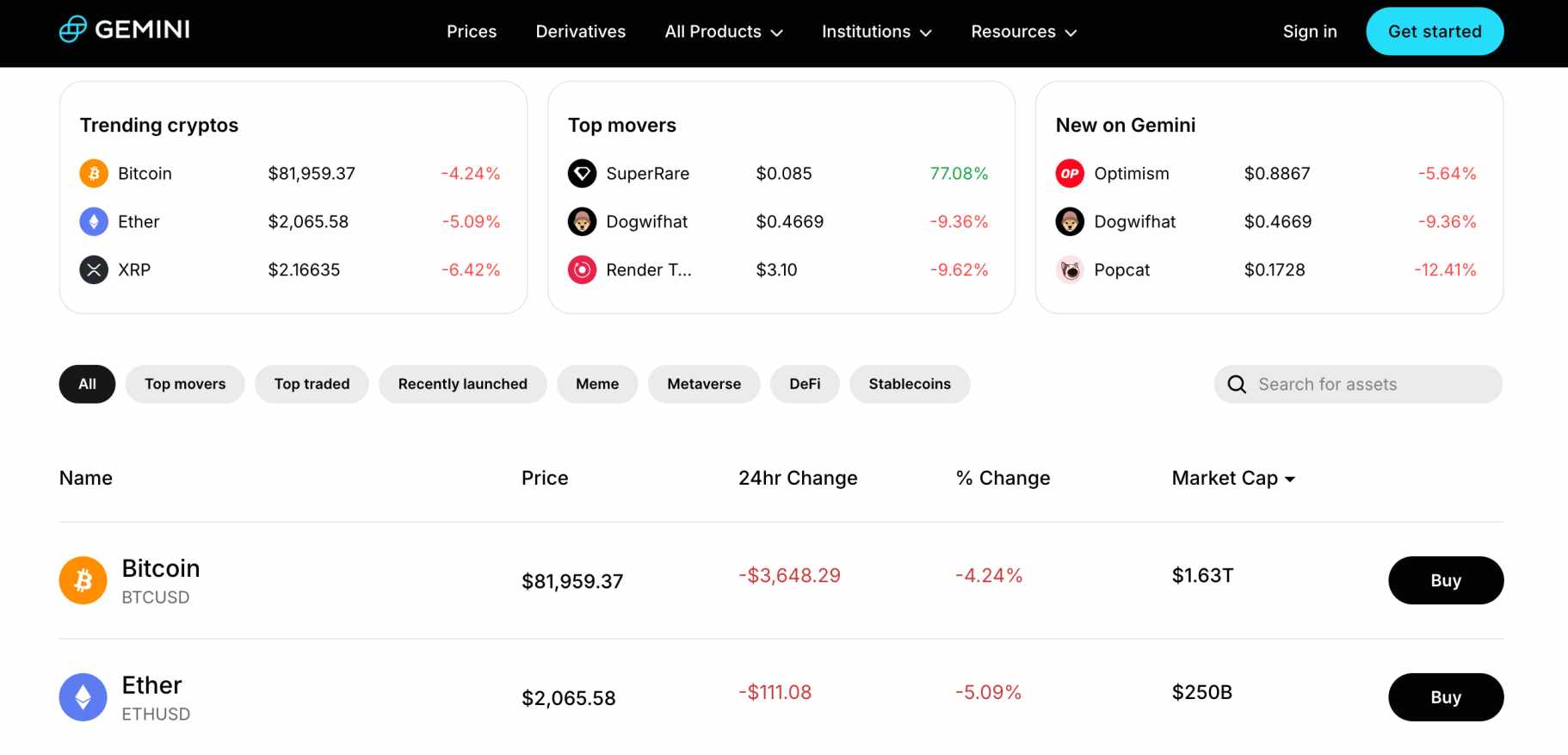Click the New on Gemini heading
The image size is (1568, 755).
coord(1126,126)
